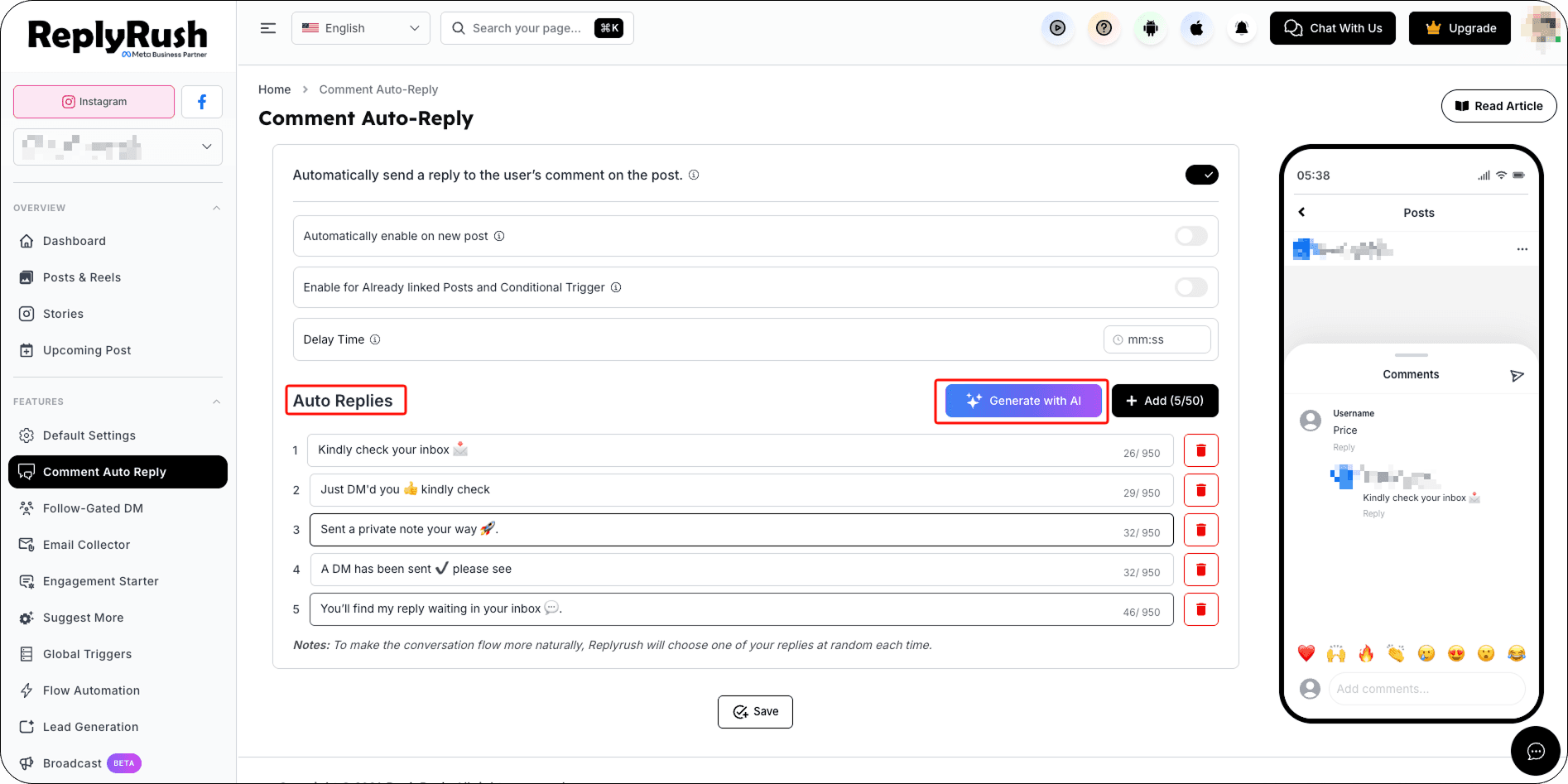Screen dimensions: 1568x784
Task: Click the Upgrade button
Action: (1460, 28)
